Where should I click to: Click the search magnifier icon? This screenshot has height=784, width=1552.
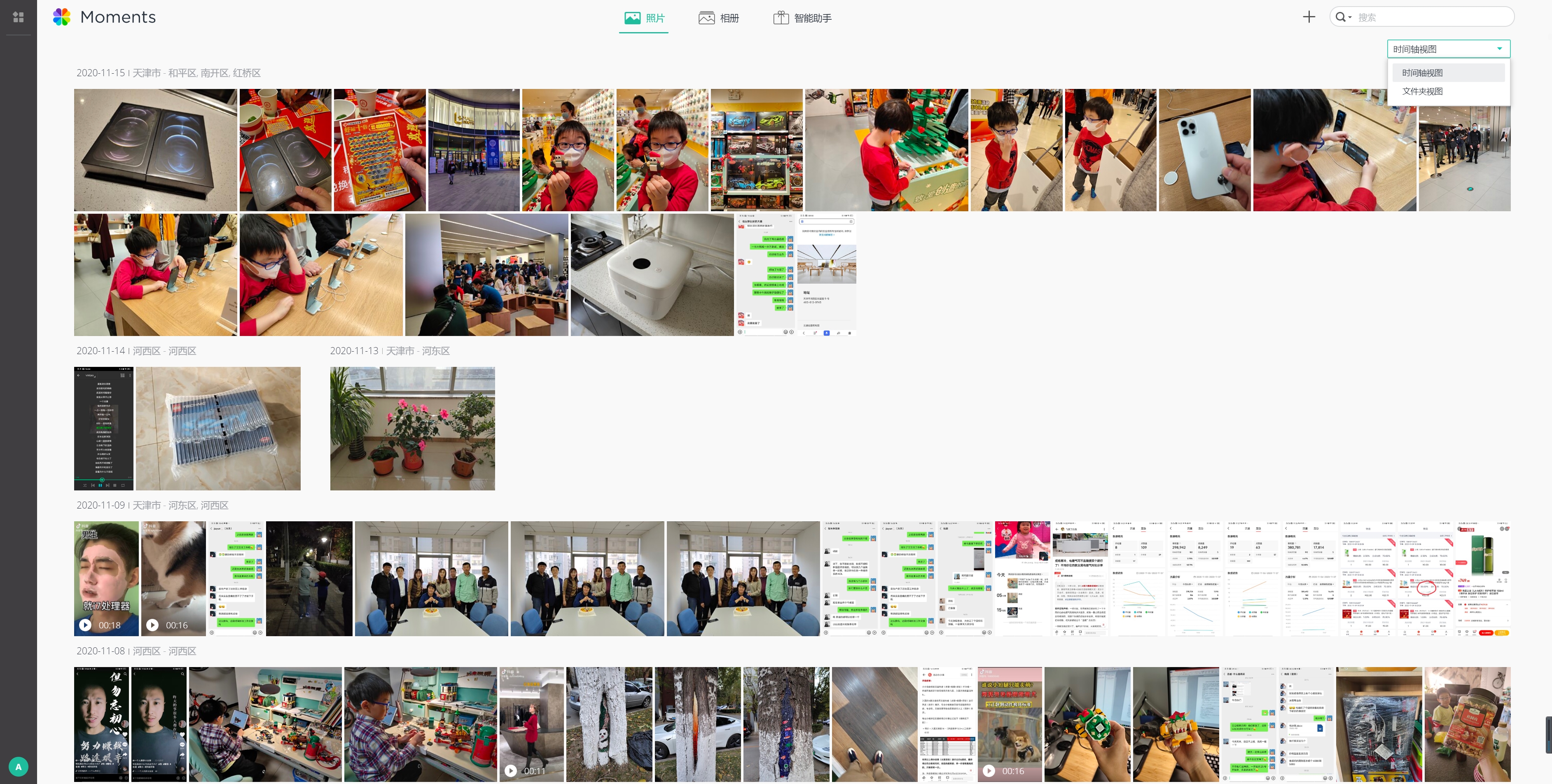tap(1341, 17)
